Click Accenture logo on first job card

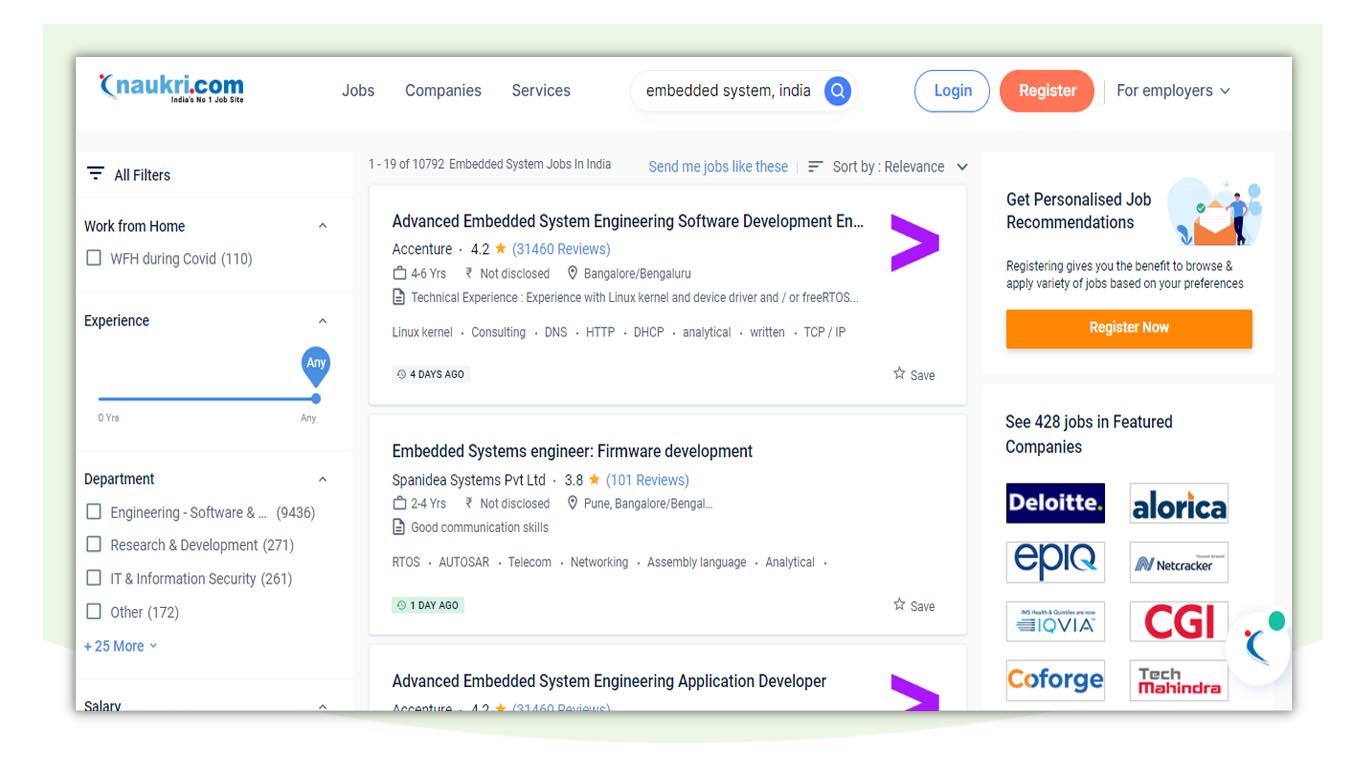pos(914,243)
